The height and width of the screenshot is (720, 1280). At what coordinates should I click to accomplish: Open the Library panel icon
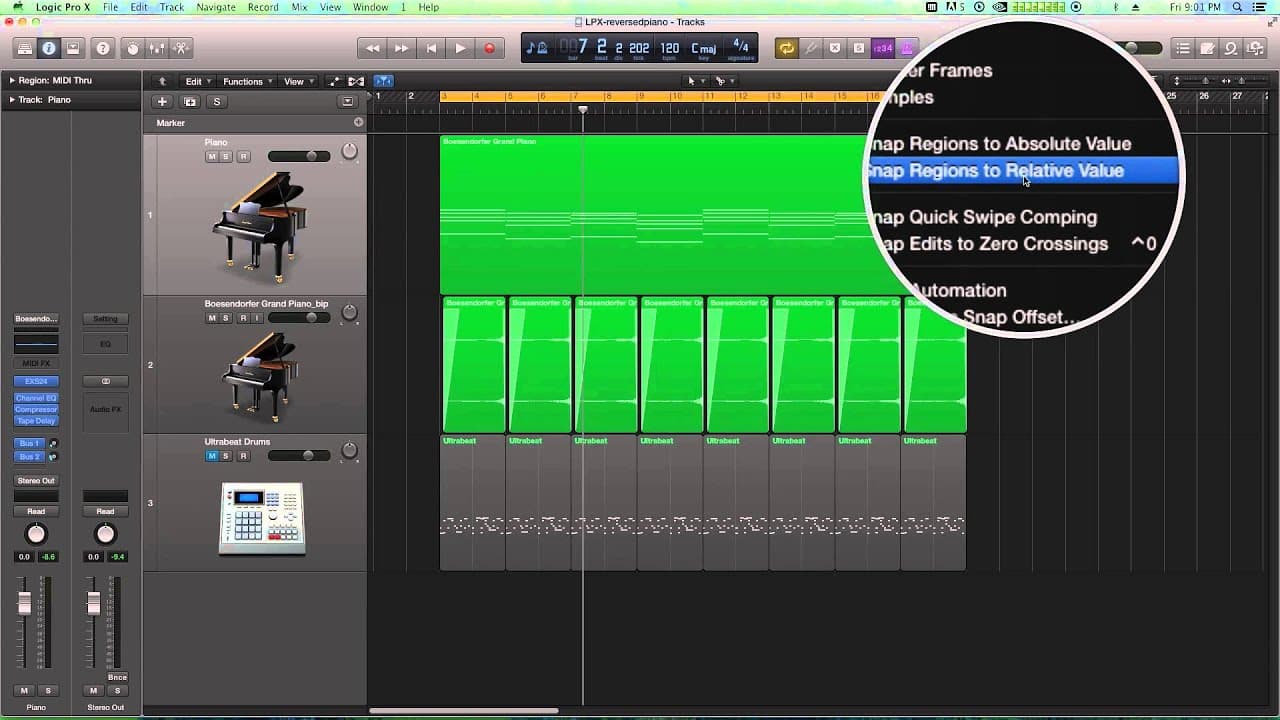click(x=24, y=48)
